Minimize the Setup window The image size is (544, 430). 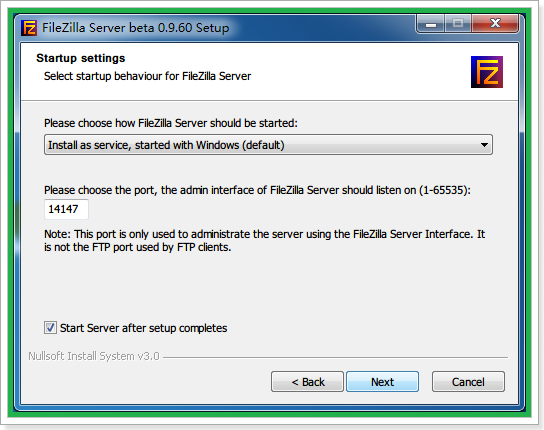431,24
